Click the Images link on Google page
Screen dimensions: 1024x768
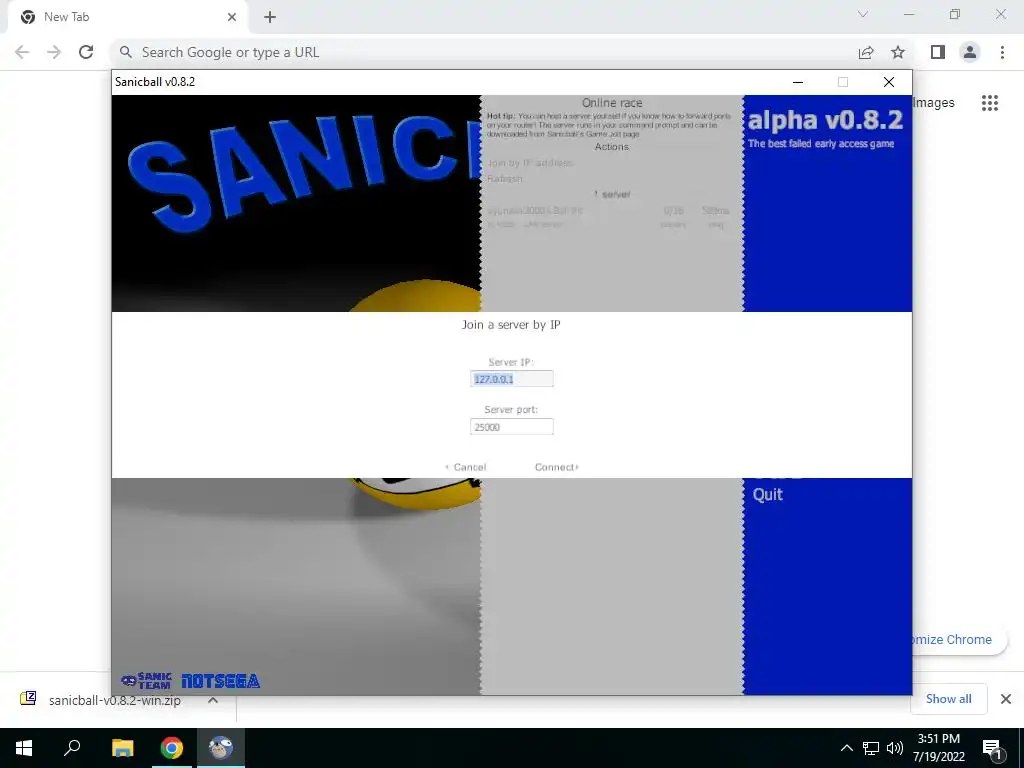[x=934, y=103]
